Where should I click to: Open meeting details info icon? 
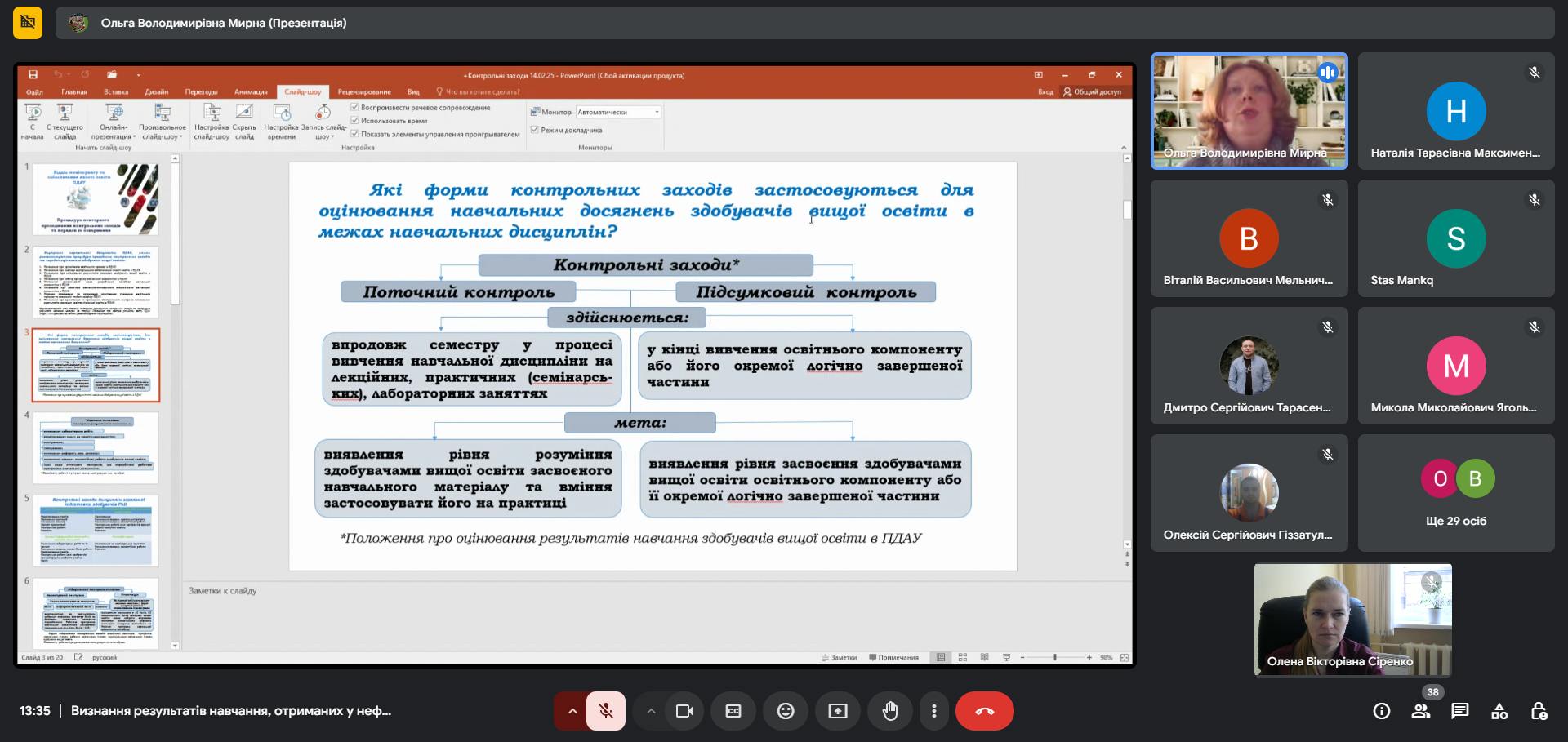click(1382, 711)
